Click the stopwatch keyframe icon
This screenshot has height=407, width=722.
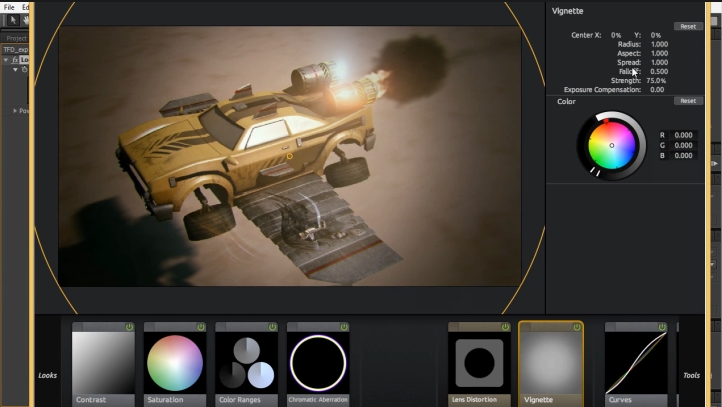[x=24, y=70]
